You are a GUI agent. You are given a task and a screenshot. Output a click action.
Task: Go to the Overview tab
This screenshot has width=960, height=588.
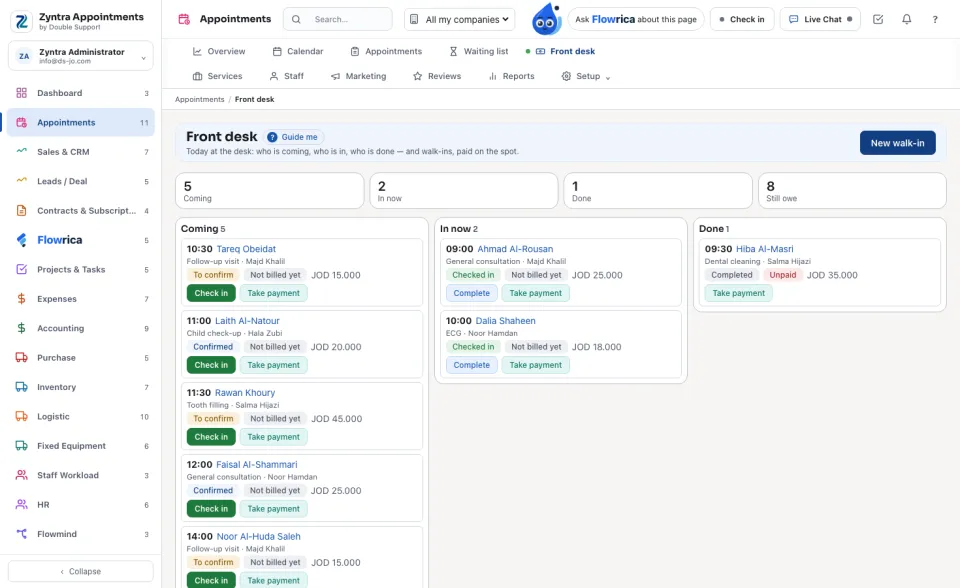[x=219, y=51]
